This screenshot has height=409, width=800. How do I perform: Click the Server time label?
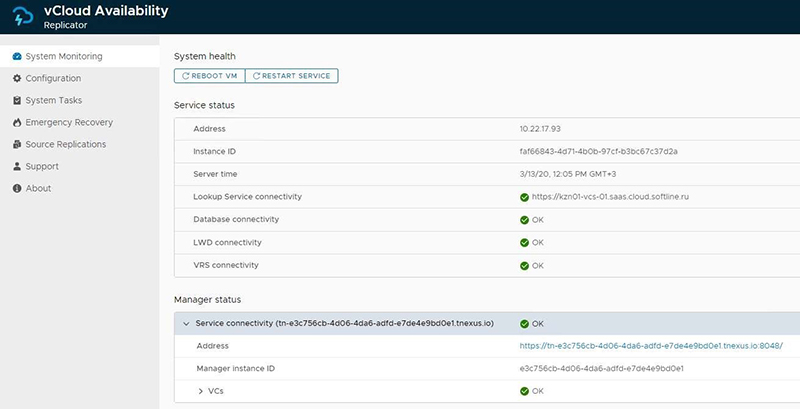click(x=215, y=174)
